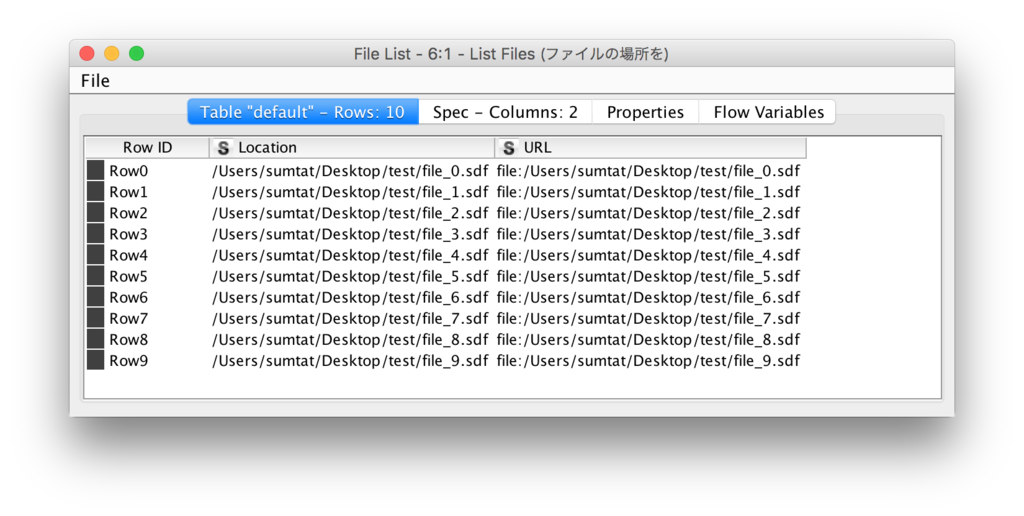This screenshot has height=516, width=1024.
Task: Click the URL column header
Action: pos(650,148)
